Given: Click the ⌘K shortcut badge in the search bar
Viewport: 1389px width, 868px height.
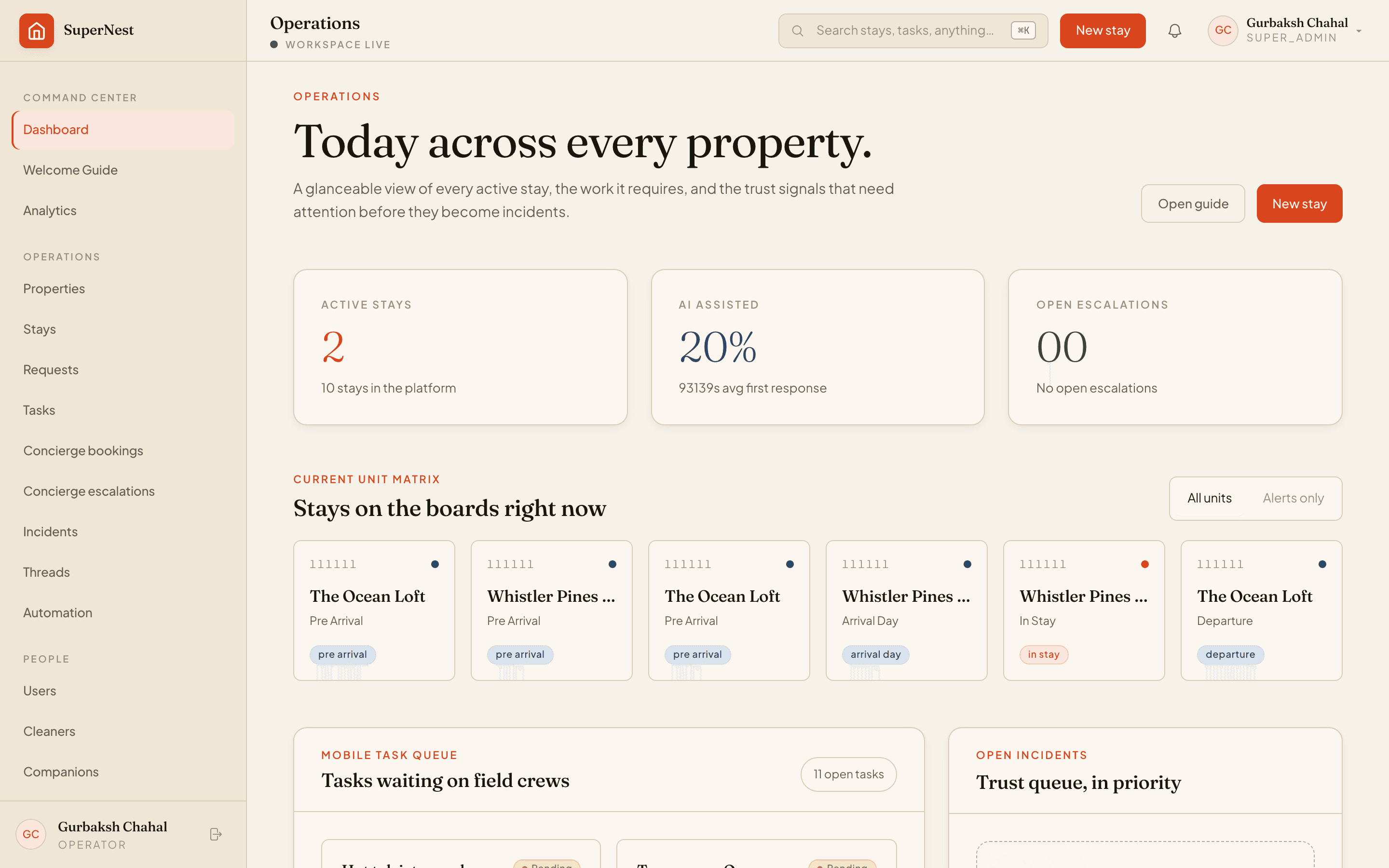Looking at the screenshot, I should pos(1023,30).
